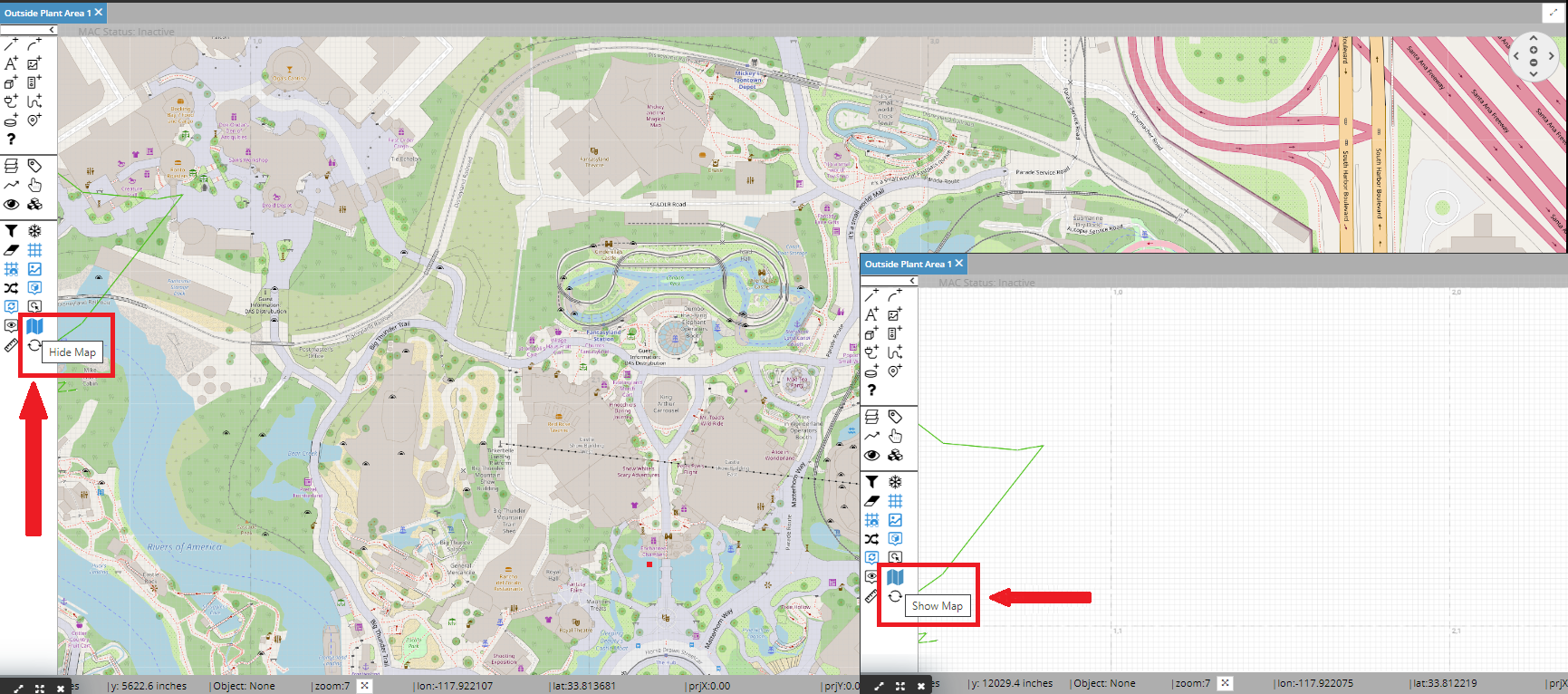
Task: Expand view using top-right corner arrow button
Action: tap(1553, 13)
